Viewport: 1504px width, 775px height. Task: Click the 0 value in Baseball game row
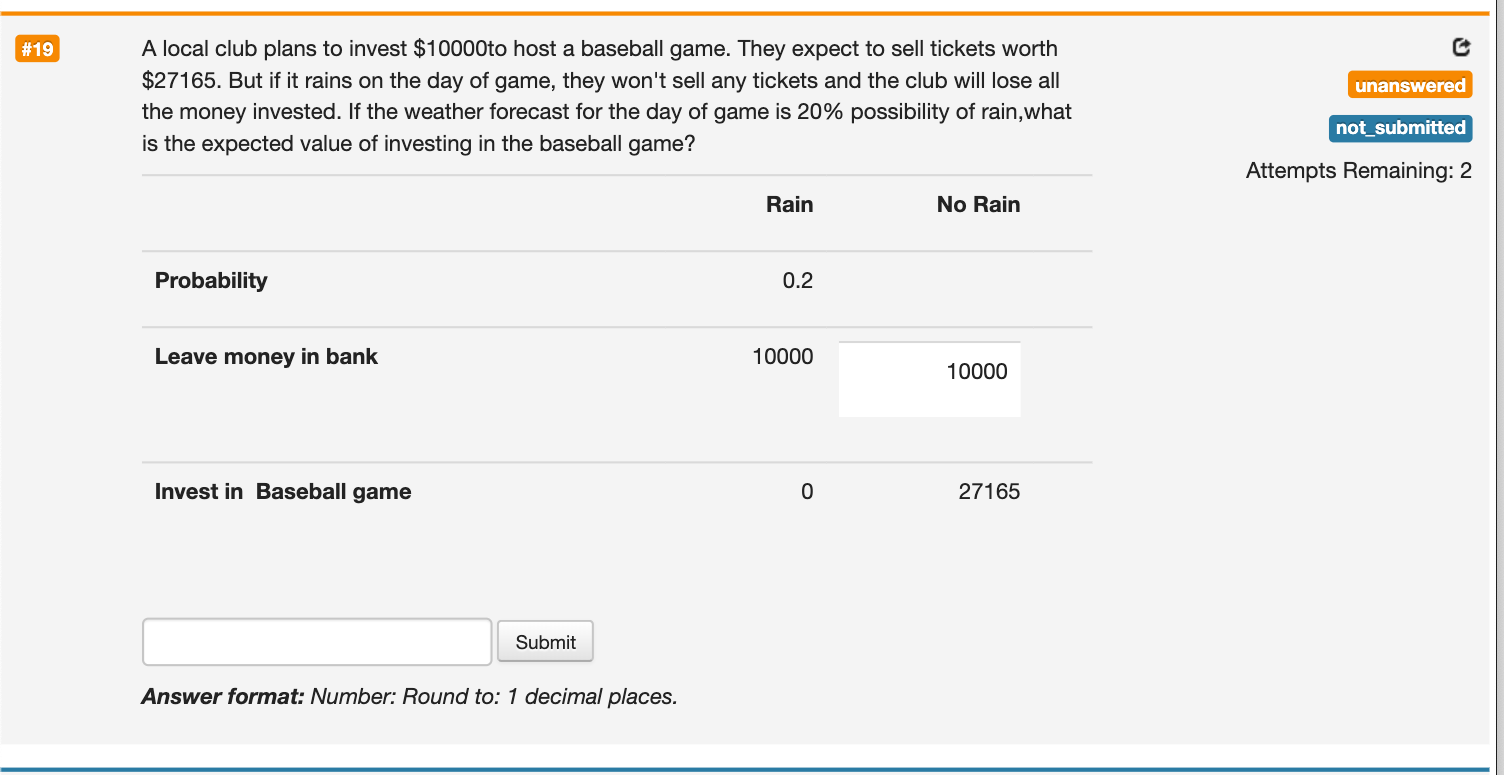pyautogui.click(x=807, y=491)
